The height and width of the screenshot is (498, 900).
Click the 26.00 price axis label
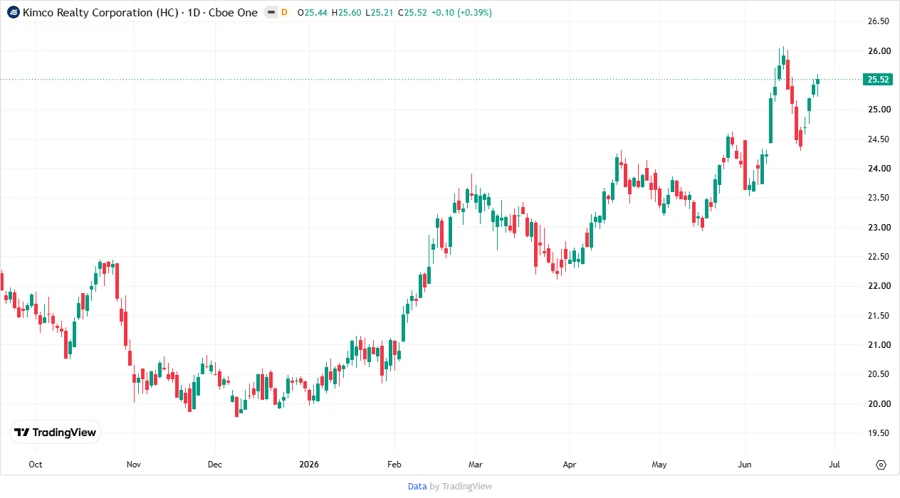pos(879,51)
